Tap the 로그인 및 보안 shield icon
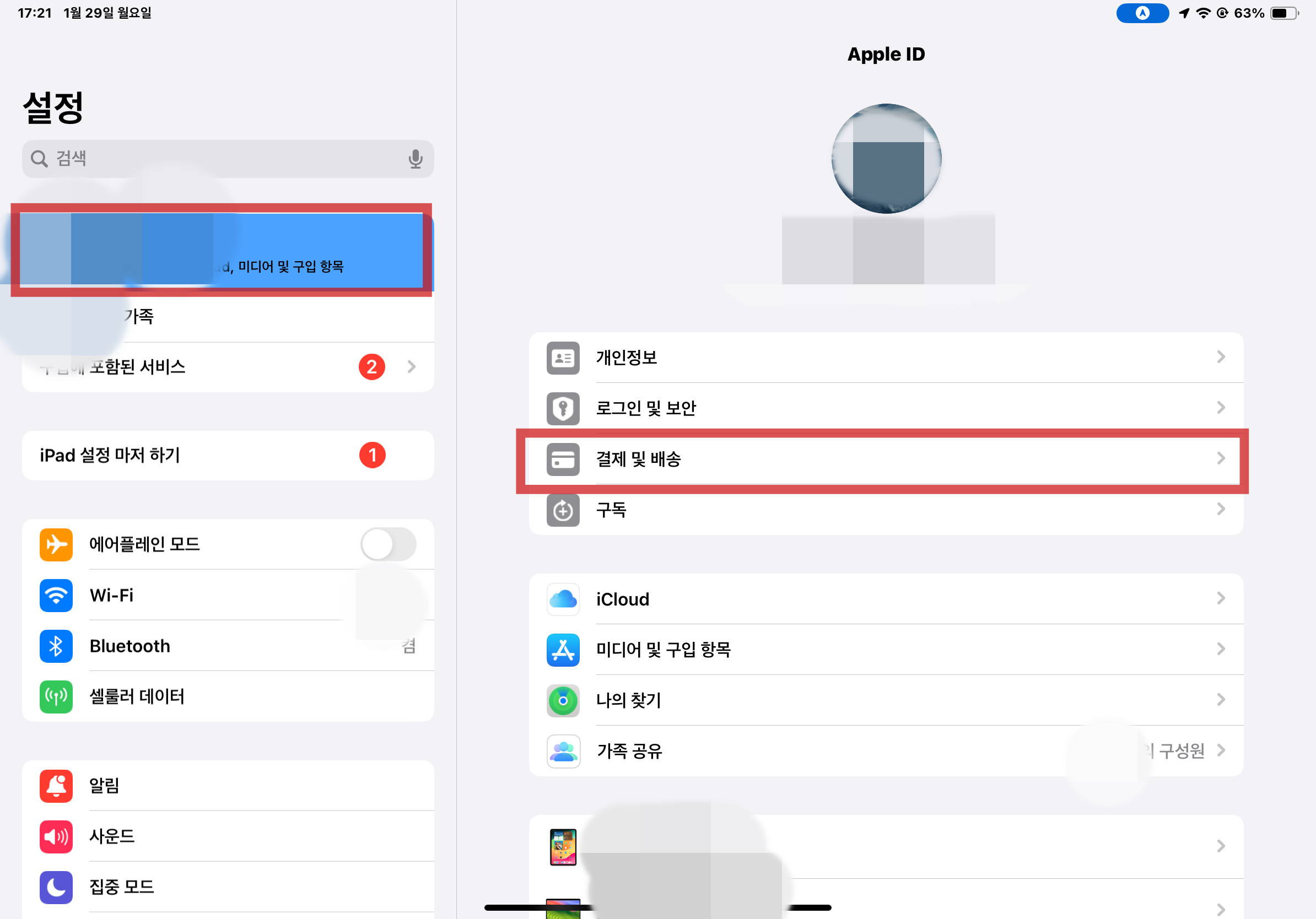 [563, 408]
